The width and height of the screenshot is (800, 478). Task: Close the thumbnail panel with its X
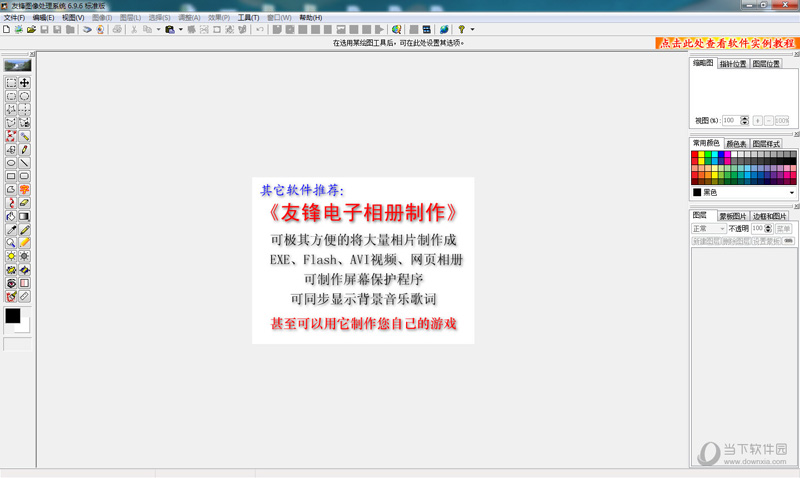796,54
